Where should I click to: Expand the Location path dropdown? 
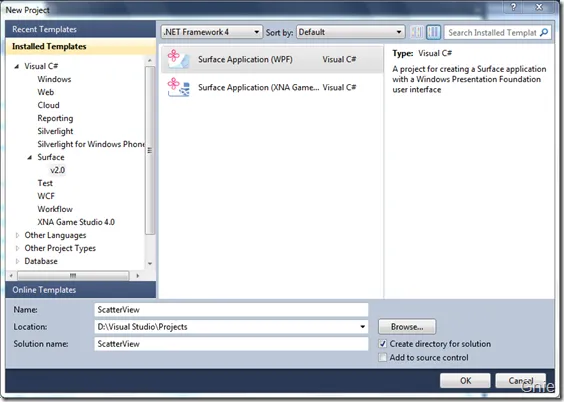(363, 326)
